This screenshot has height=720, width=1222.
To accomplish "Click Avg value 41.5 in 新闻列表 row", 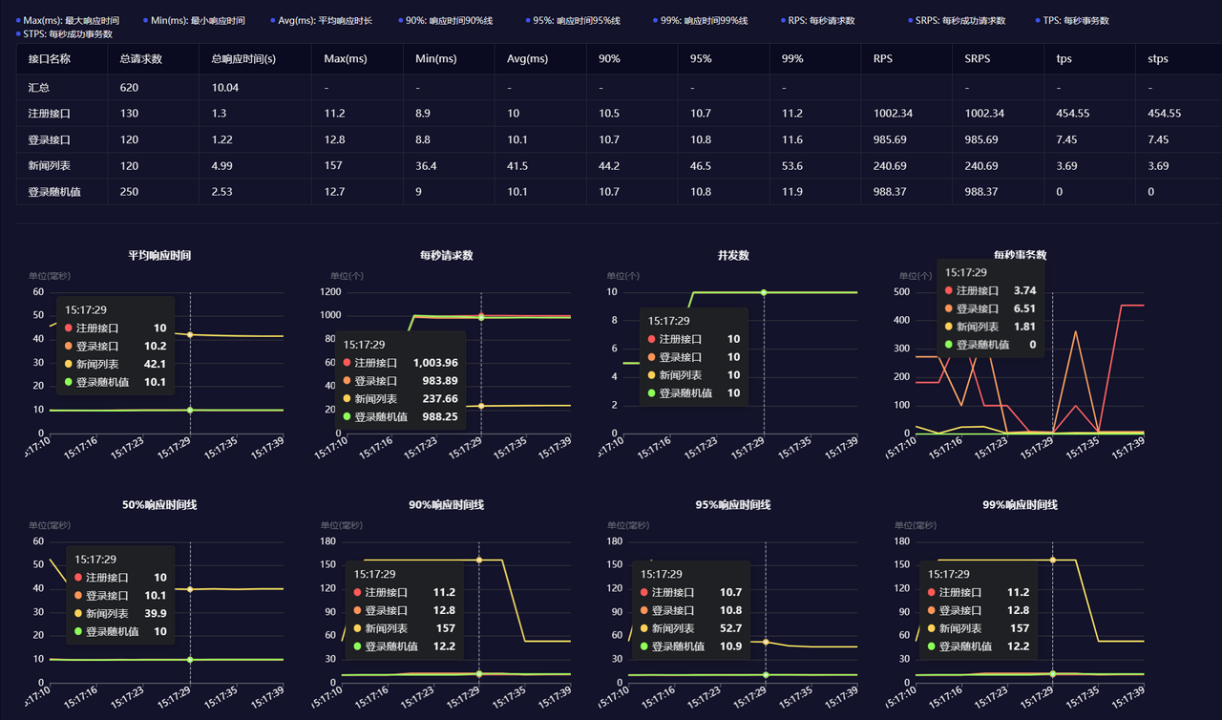I will point(517,166).
